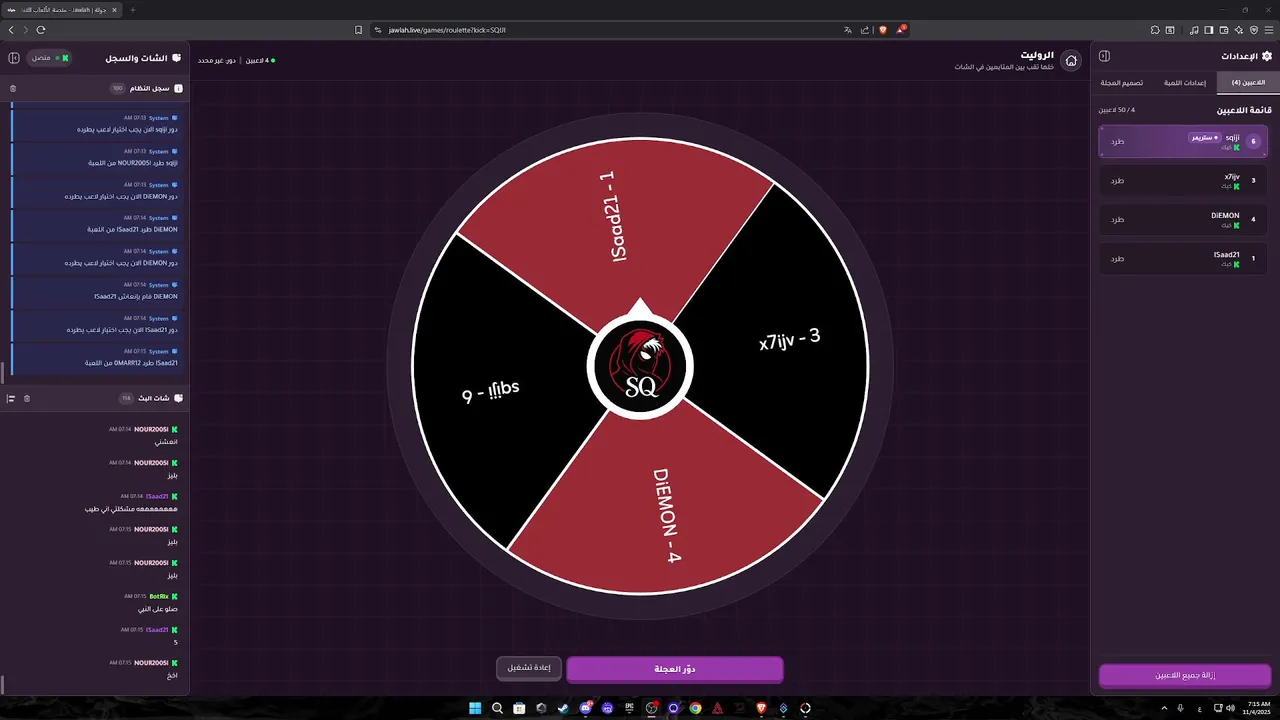Switch to إعدادات اللعبة tab
The image size is (1280, 720).
click(1185, 82)
